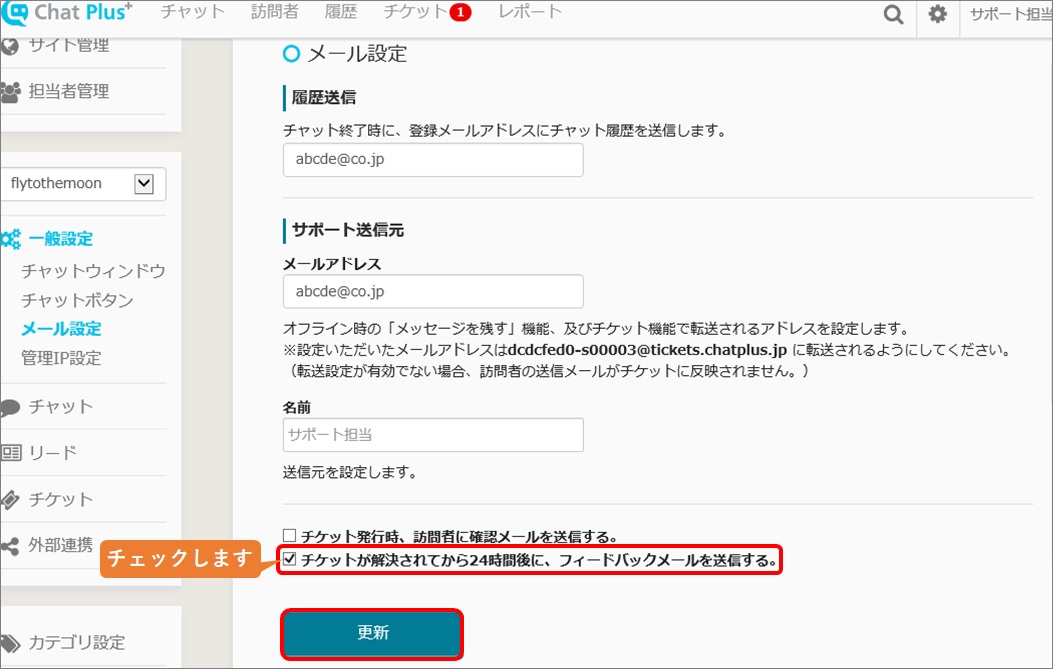Click the 送信元を設定します。 description text
The height and width of the screenshot is (669, 1053).
349,473
